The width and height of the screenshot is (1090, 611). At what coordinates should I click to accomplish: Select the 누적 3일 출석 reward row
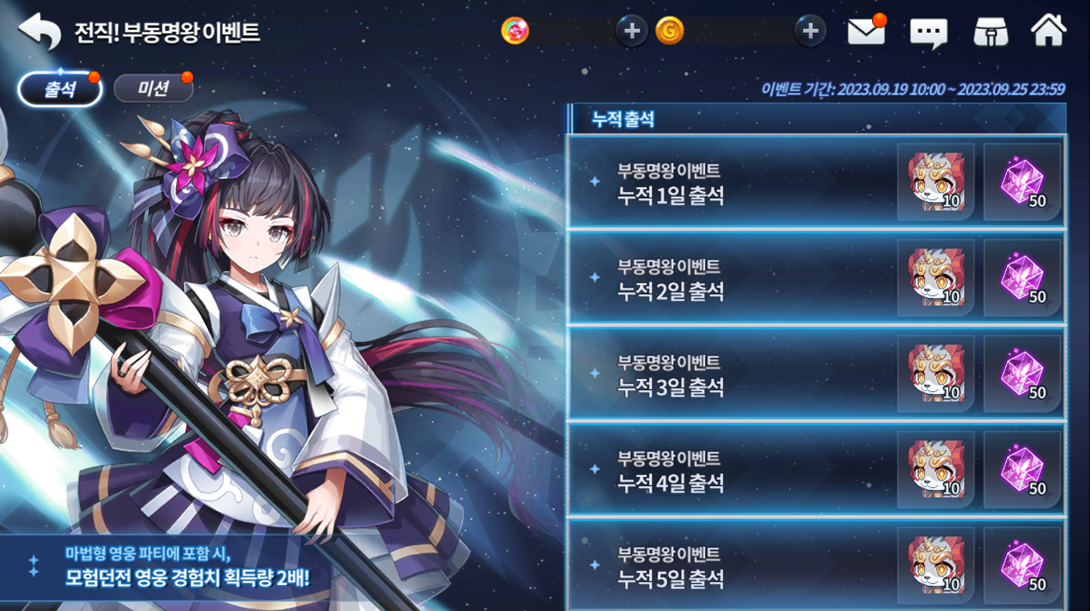(x=816, y=374)
